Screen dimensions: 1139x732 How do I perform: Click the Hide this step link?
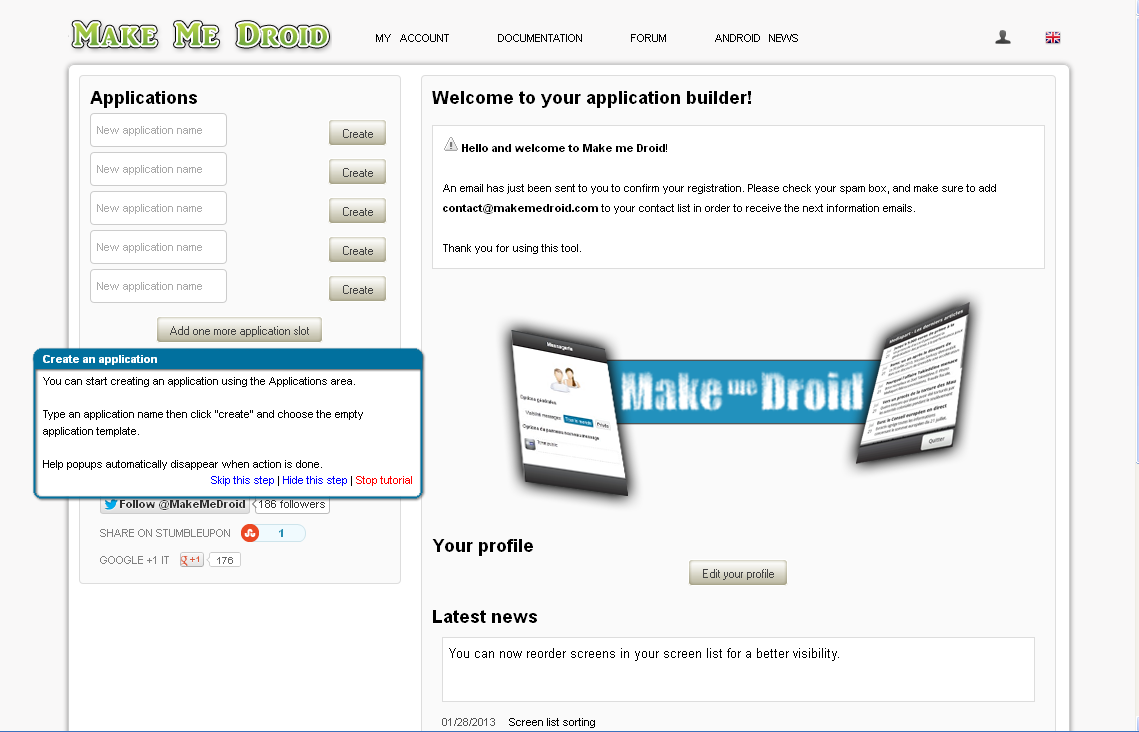[x=314, y=480]
